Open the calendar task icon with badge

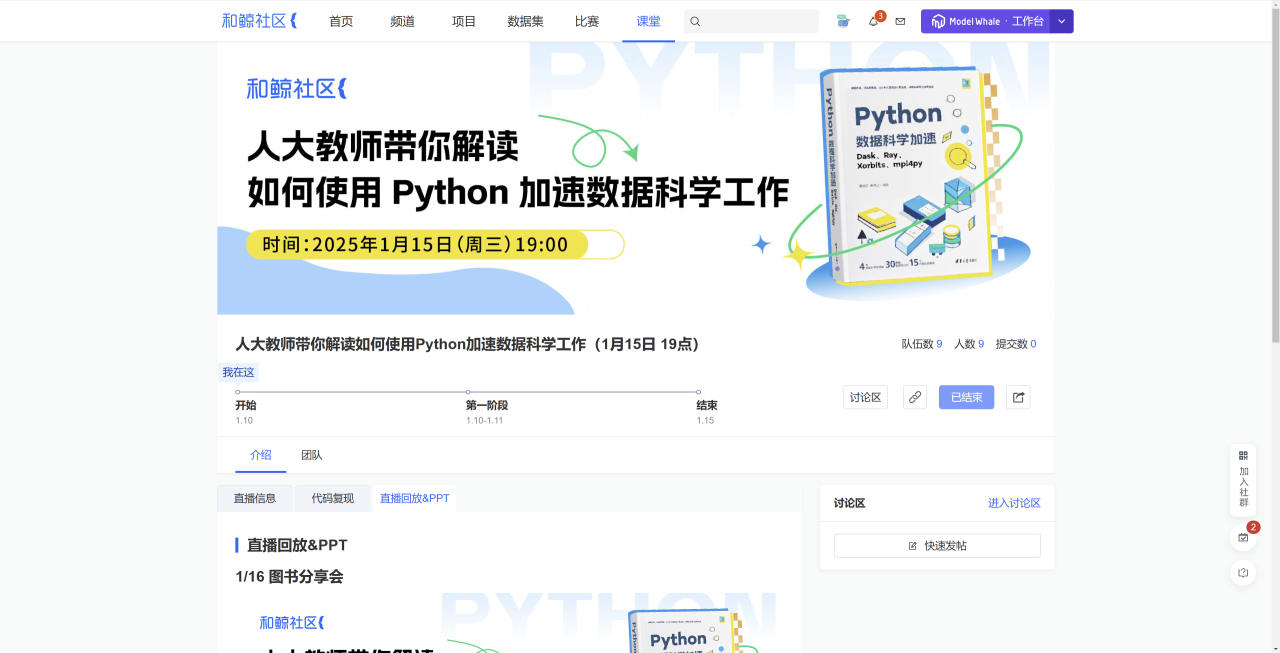tap(1243, 537)
